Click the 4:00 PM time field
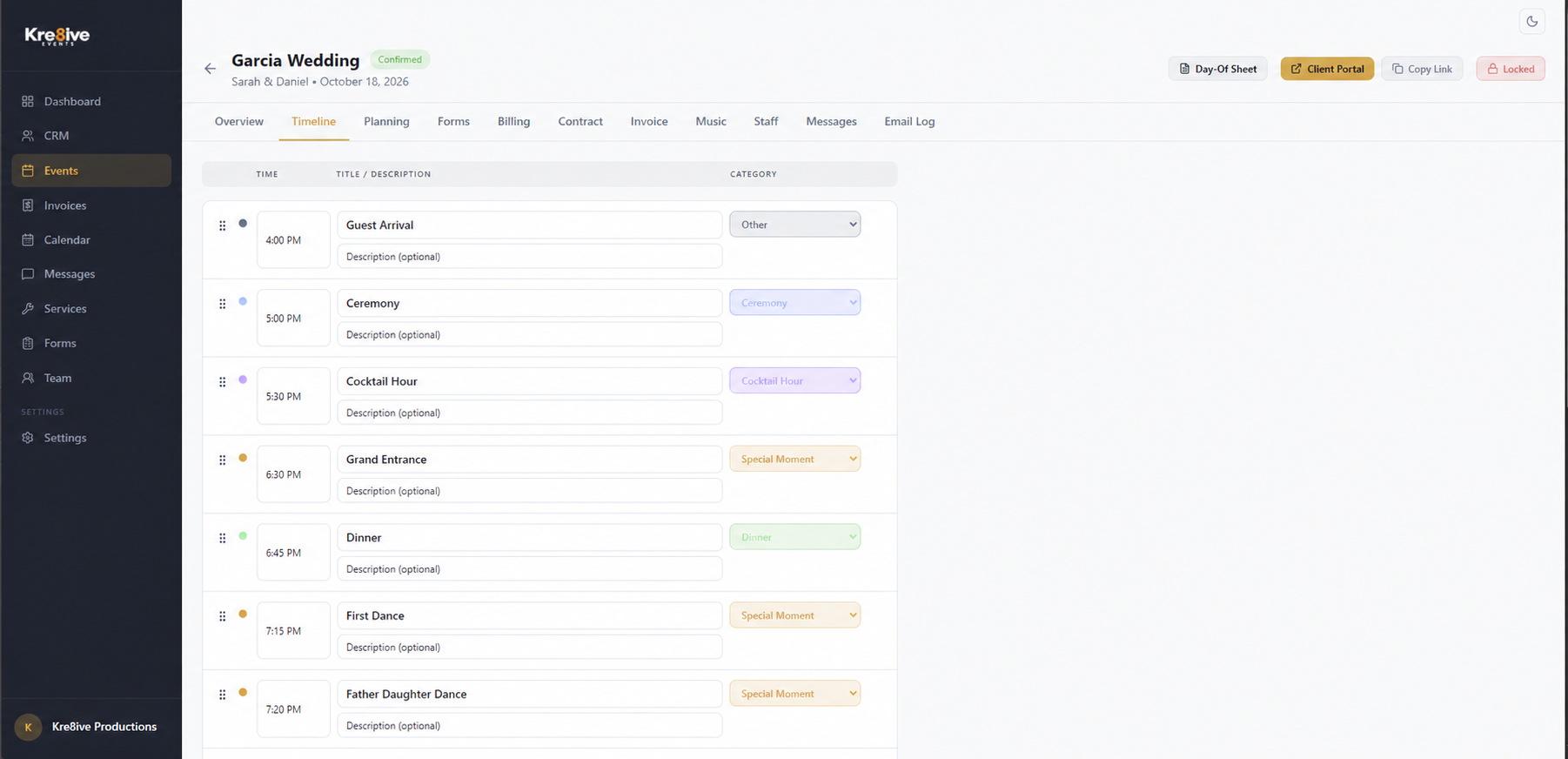The width and height of the screenshot is (1568, 759). coord(293,240)
